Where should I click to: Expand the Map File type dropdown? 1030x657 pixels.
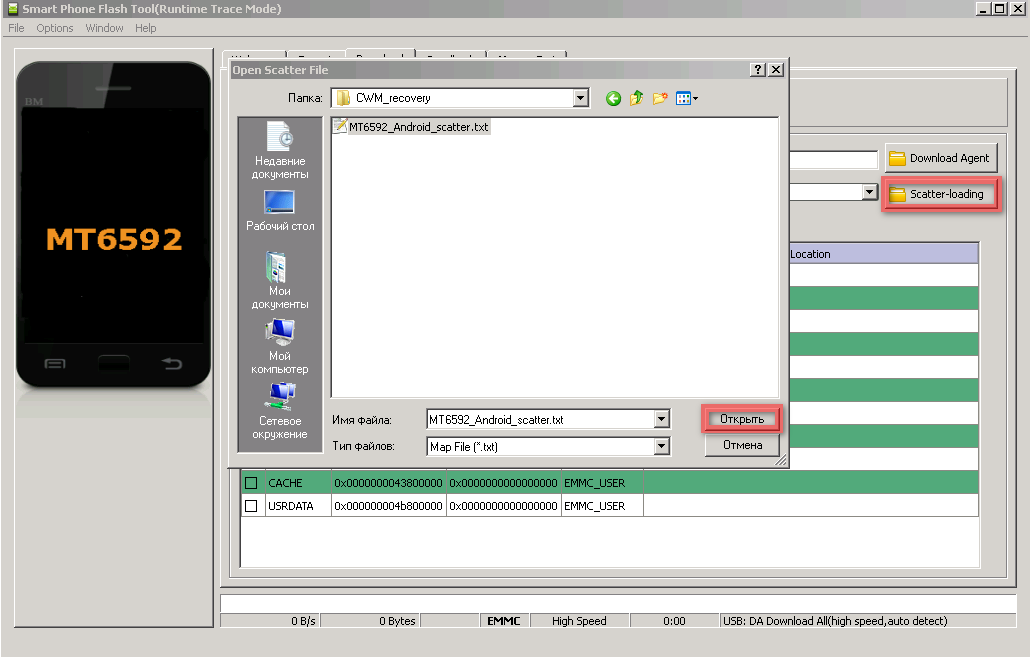pyautogui.click(x=661, y=446)
